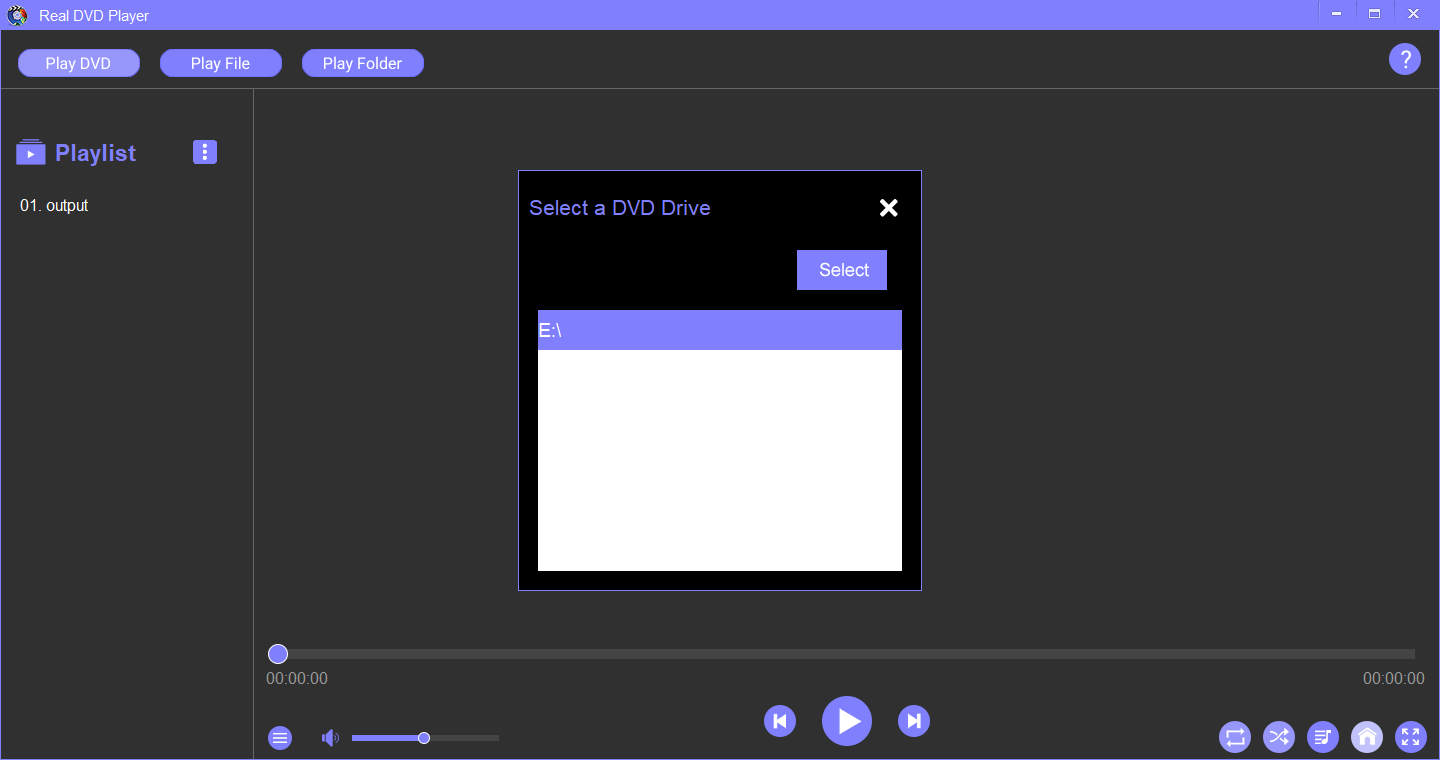Click the playback seek bar handle
The height and width of the screenshot is (760, 1440).
[278, 654]
